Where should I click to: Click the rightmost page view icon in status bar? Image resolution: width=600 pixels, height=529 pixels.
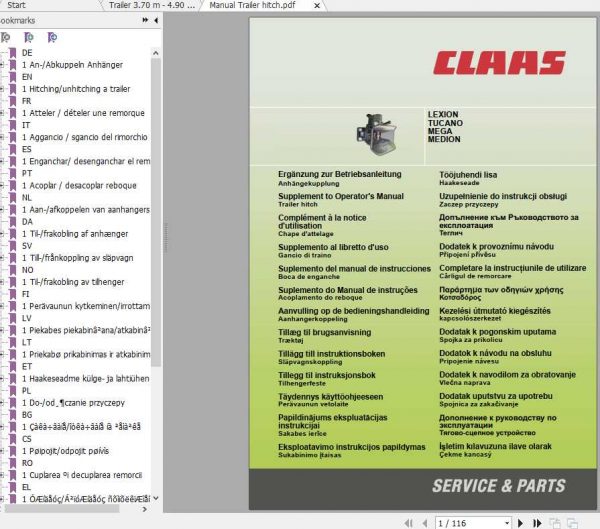point(572,523)
